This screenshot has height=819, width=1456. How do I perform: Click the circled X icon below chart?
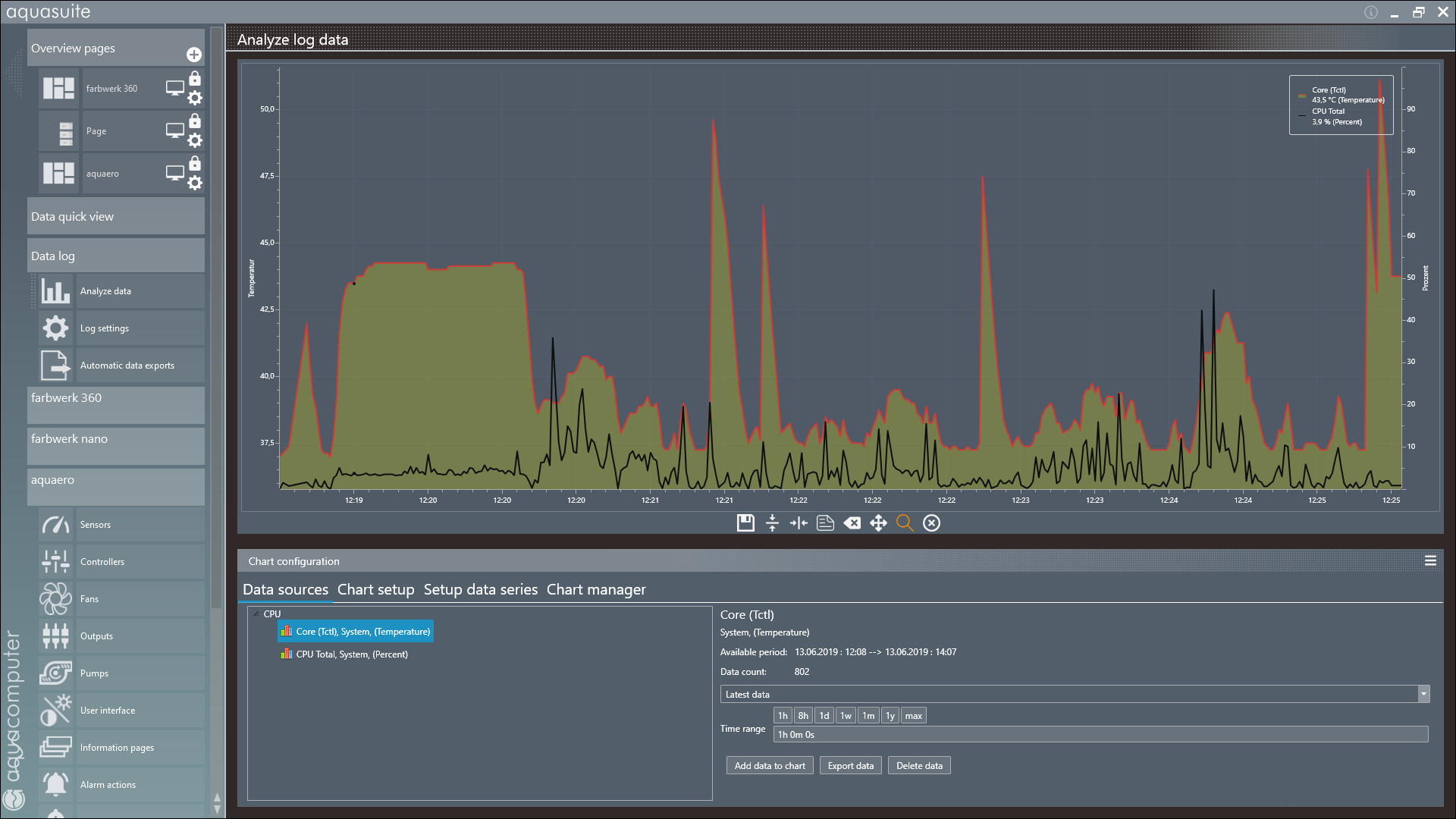coord(931,523)
